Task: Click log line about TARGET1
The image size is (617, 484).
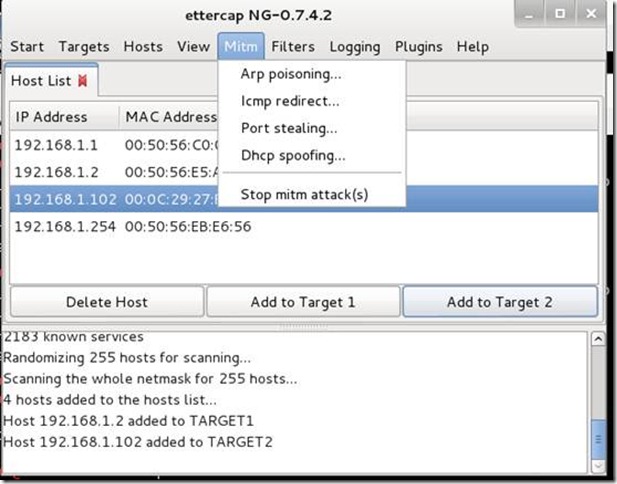Action: click(x=128, y=421)
